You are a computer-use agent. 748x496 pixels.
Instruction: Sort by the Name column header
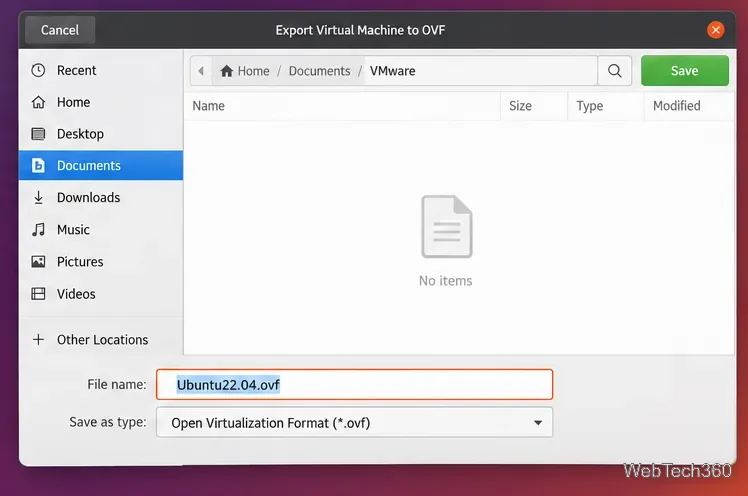tap(342, 106)
